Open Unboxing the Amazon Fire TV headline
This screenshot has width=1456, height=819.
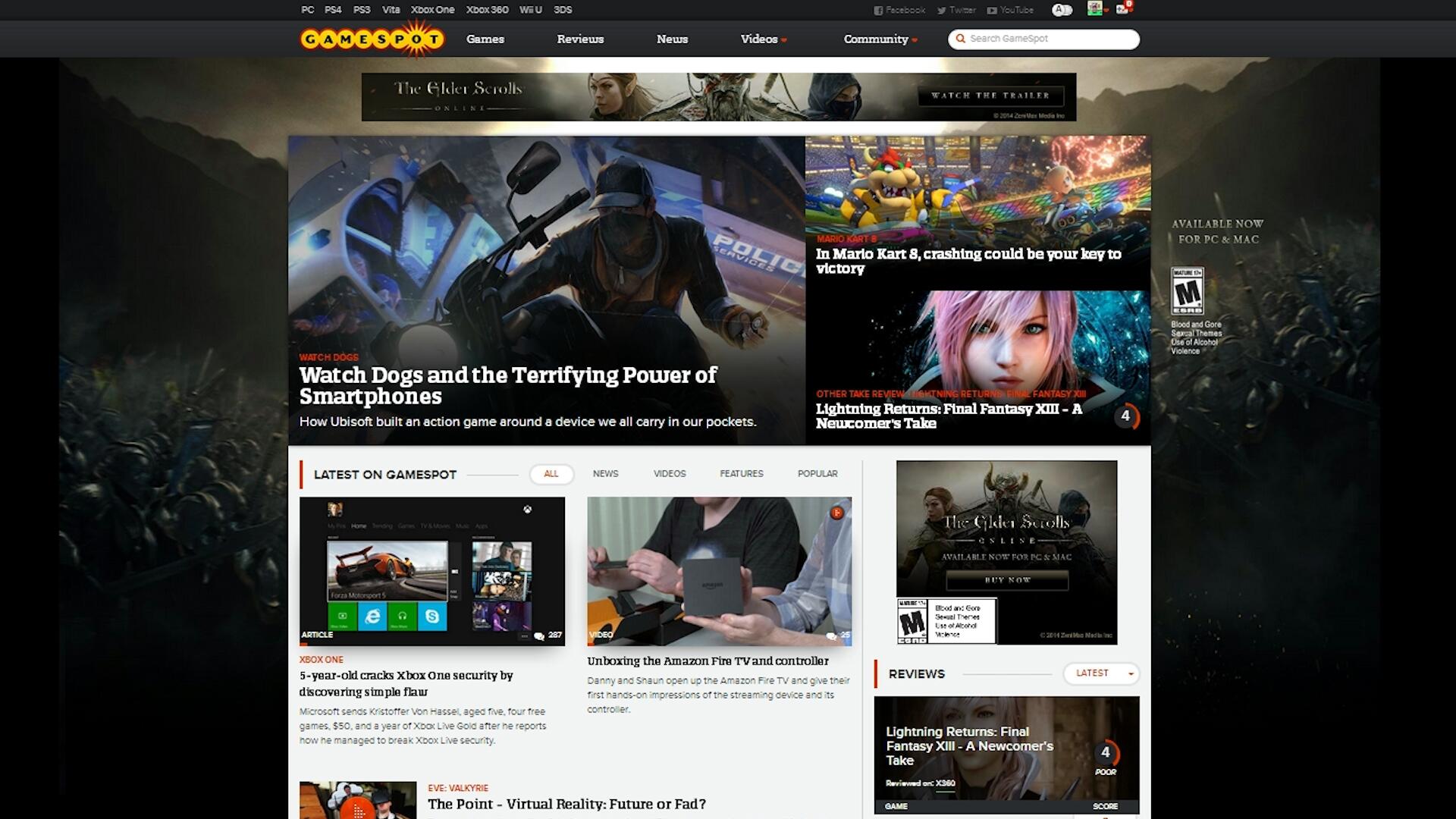pos(708,661)
